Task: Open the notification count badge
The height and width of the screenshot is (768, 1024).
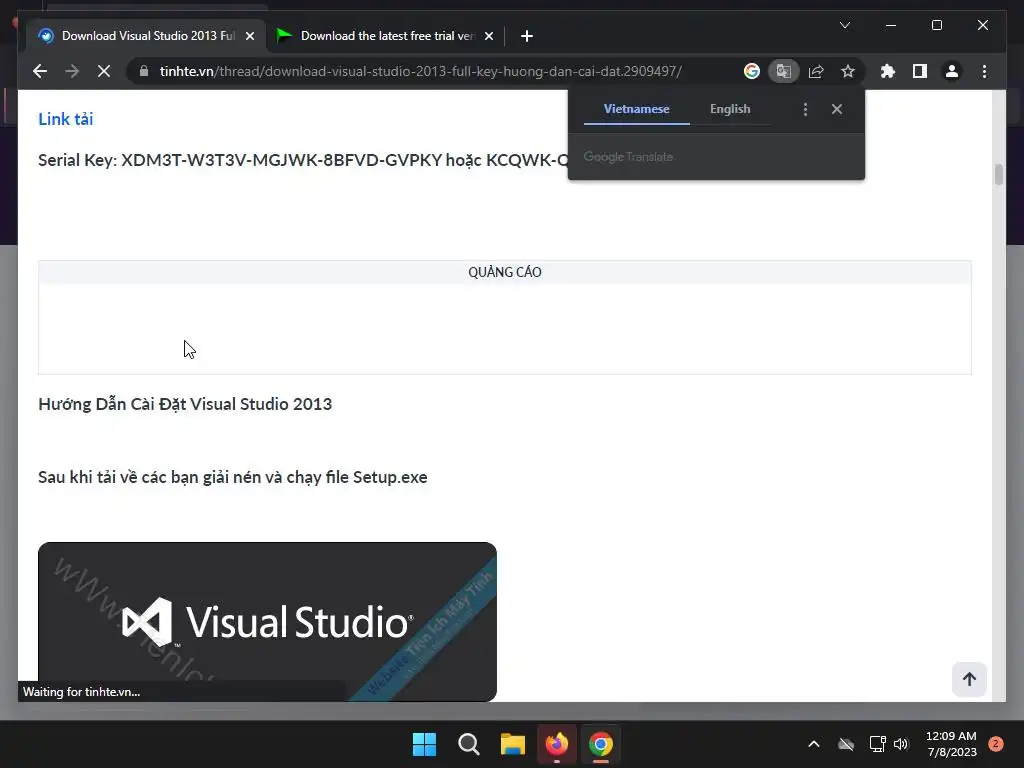Action: click(x=995, y=744)
